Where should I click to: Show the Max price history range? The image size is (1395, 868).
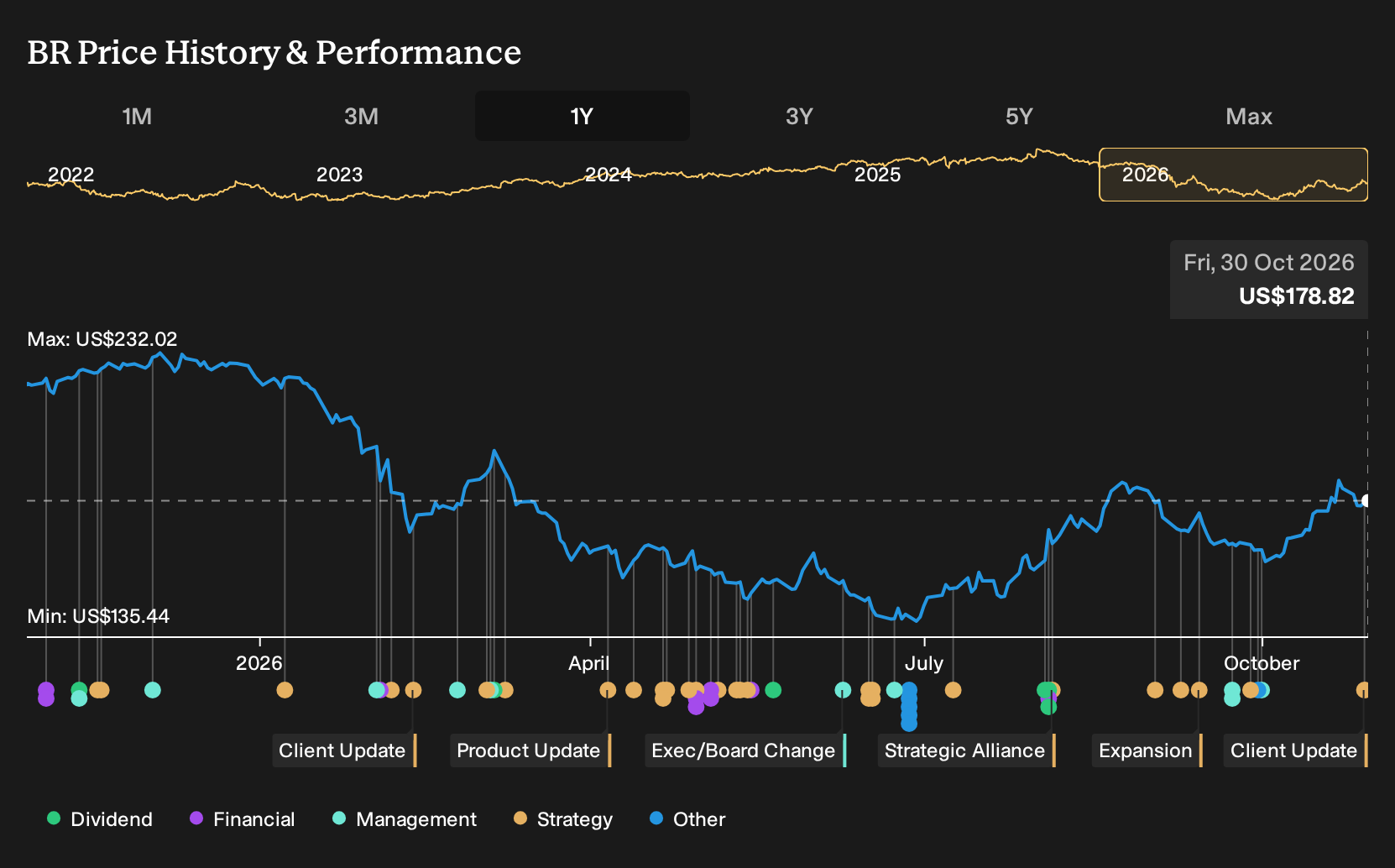point(1249,116)
